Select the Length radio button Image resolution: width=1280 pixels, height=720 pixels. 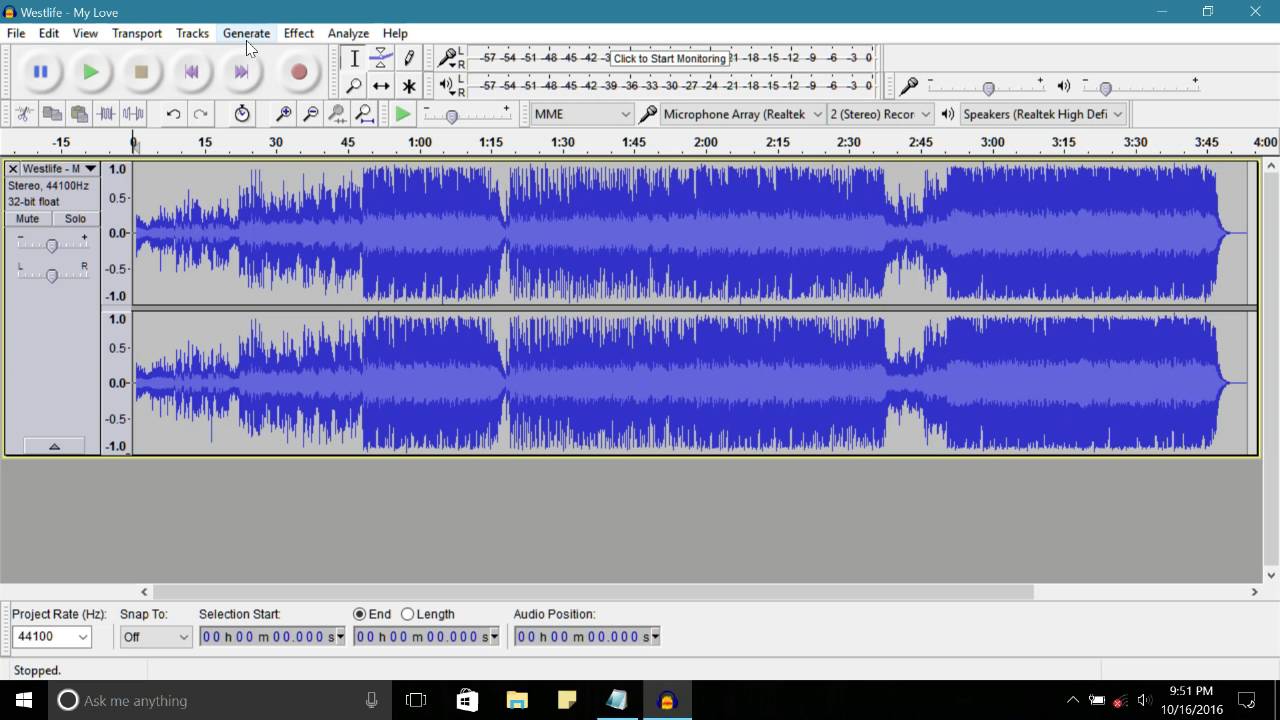407,614
